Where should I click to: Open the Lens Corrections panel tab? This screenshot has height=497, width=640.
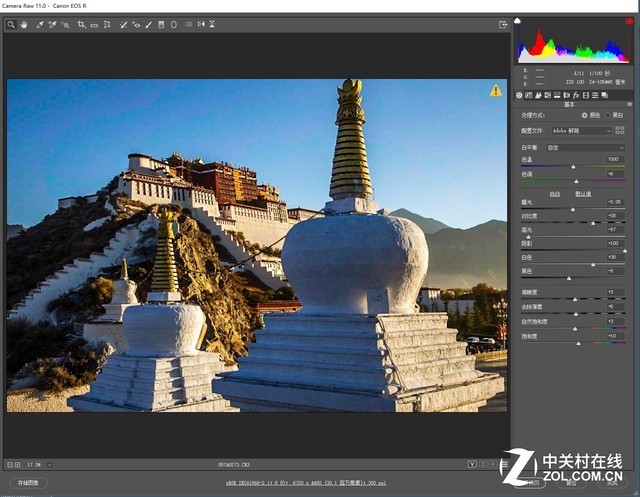(567, 95)
